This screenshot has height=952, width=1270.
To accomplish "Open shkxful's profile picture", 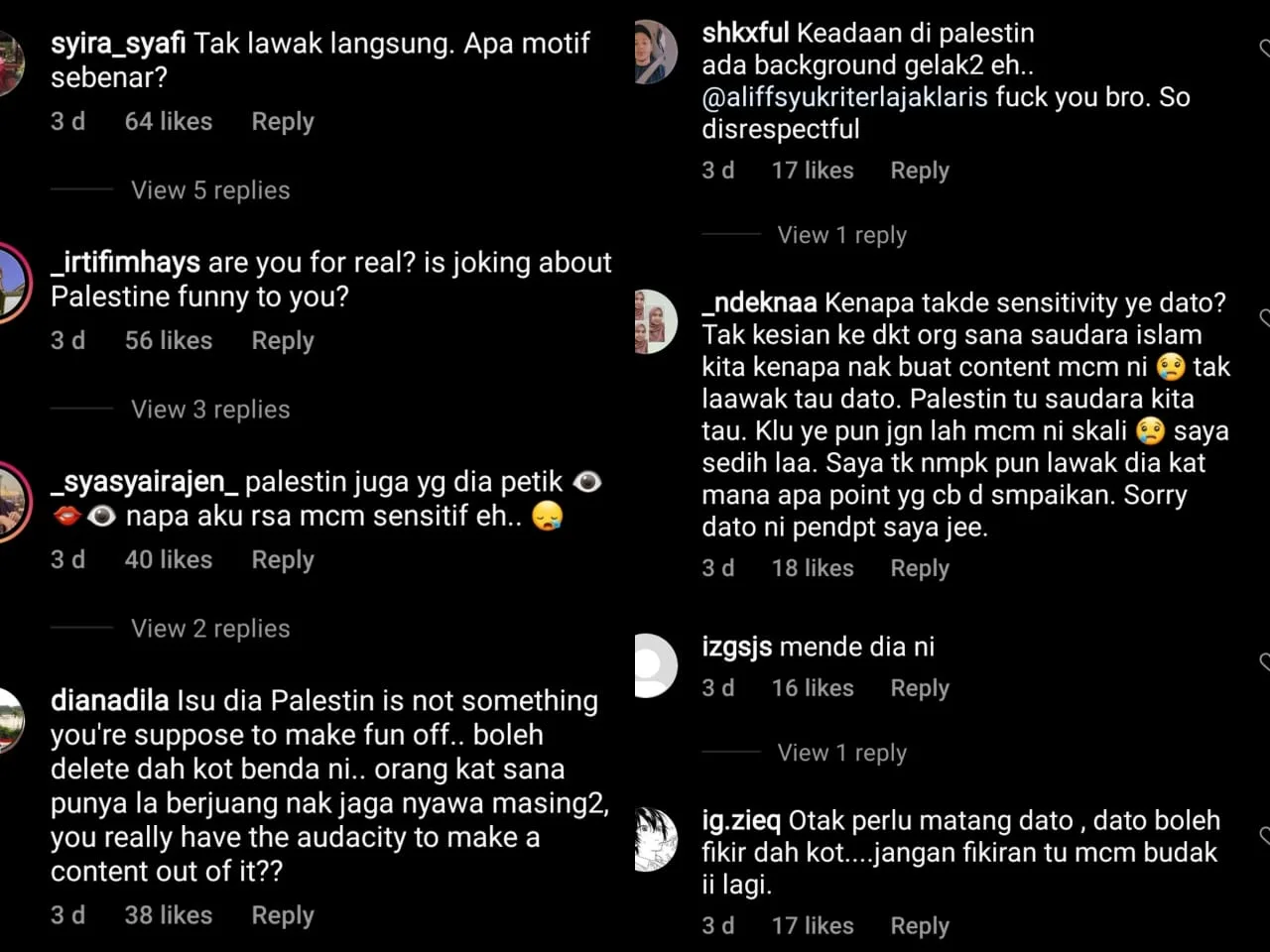I will 655,52.
